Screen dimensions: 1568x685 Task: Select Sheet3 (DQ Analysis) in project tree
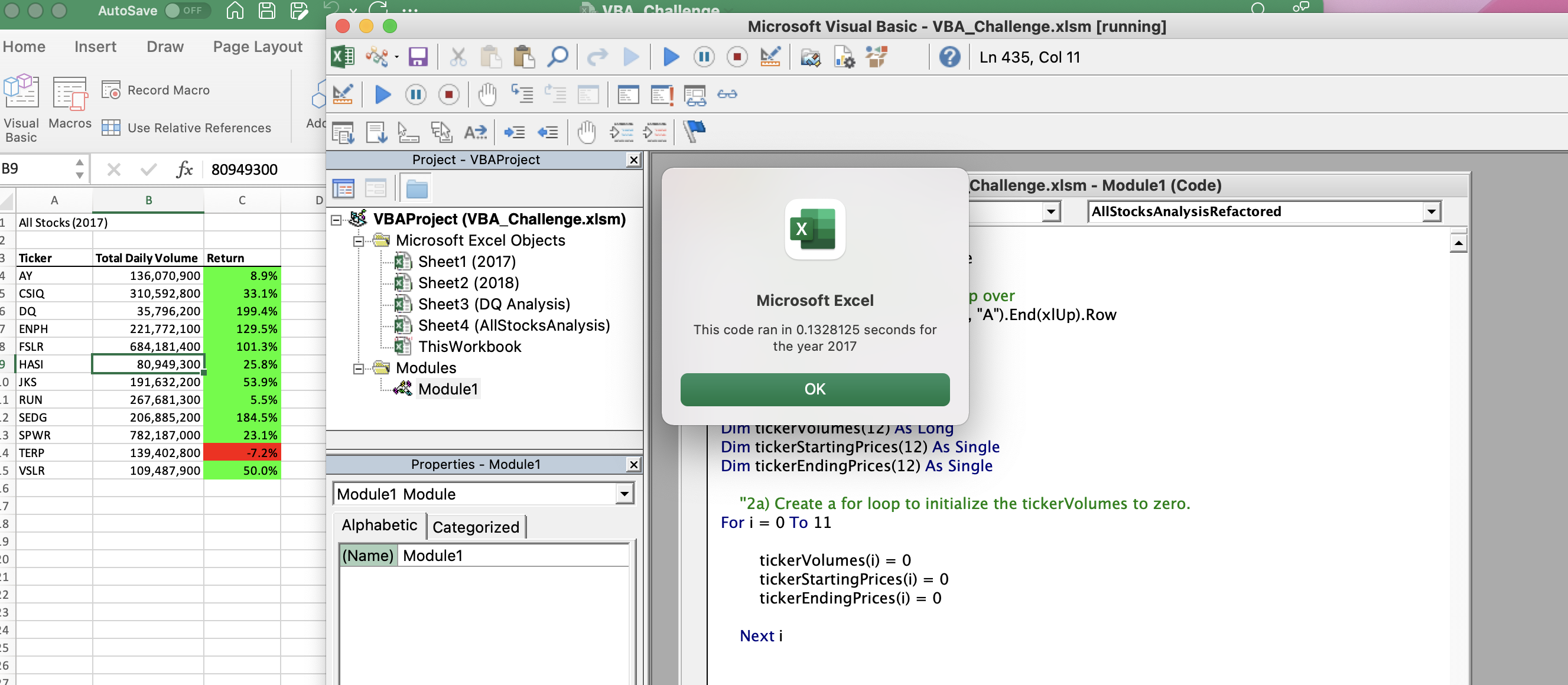(x=493, y=304)
